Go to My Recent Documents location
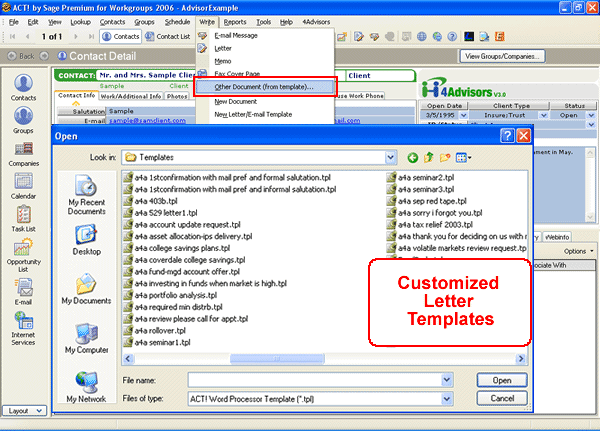 coord(86,194)
